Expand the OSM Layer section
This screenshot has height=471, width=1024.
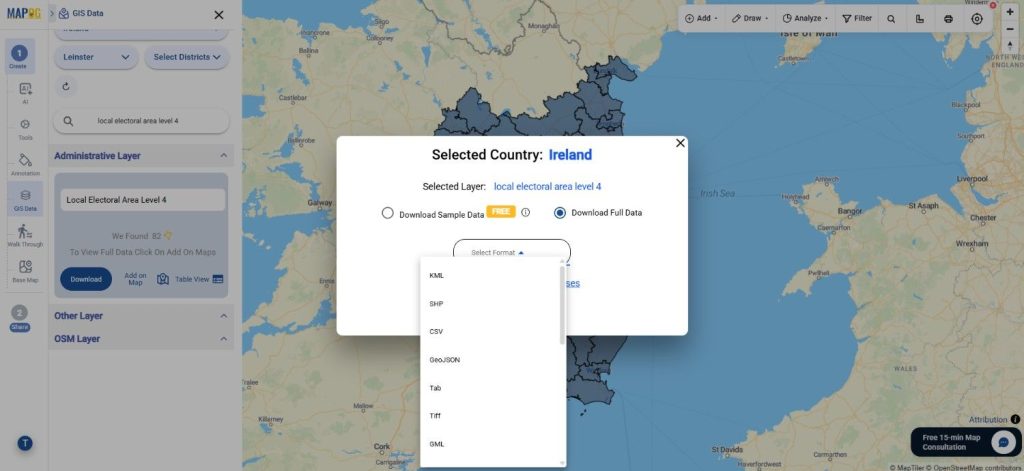pos(223,338)
